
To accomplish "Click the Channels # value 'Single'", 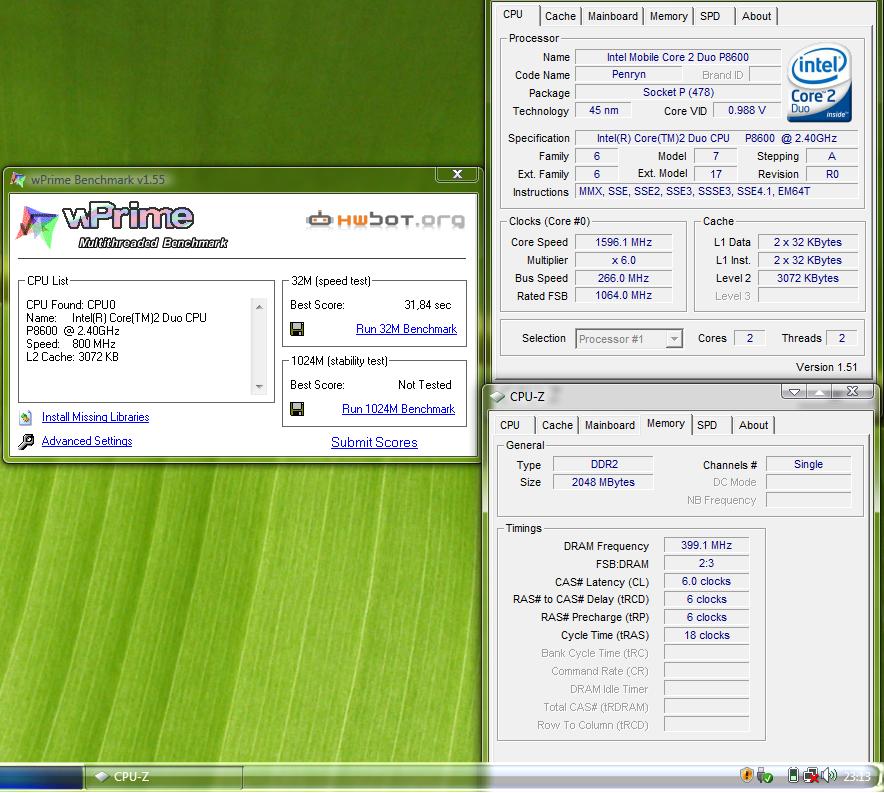I will point(808,464).
